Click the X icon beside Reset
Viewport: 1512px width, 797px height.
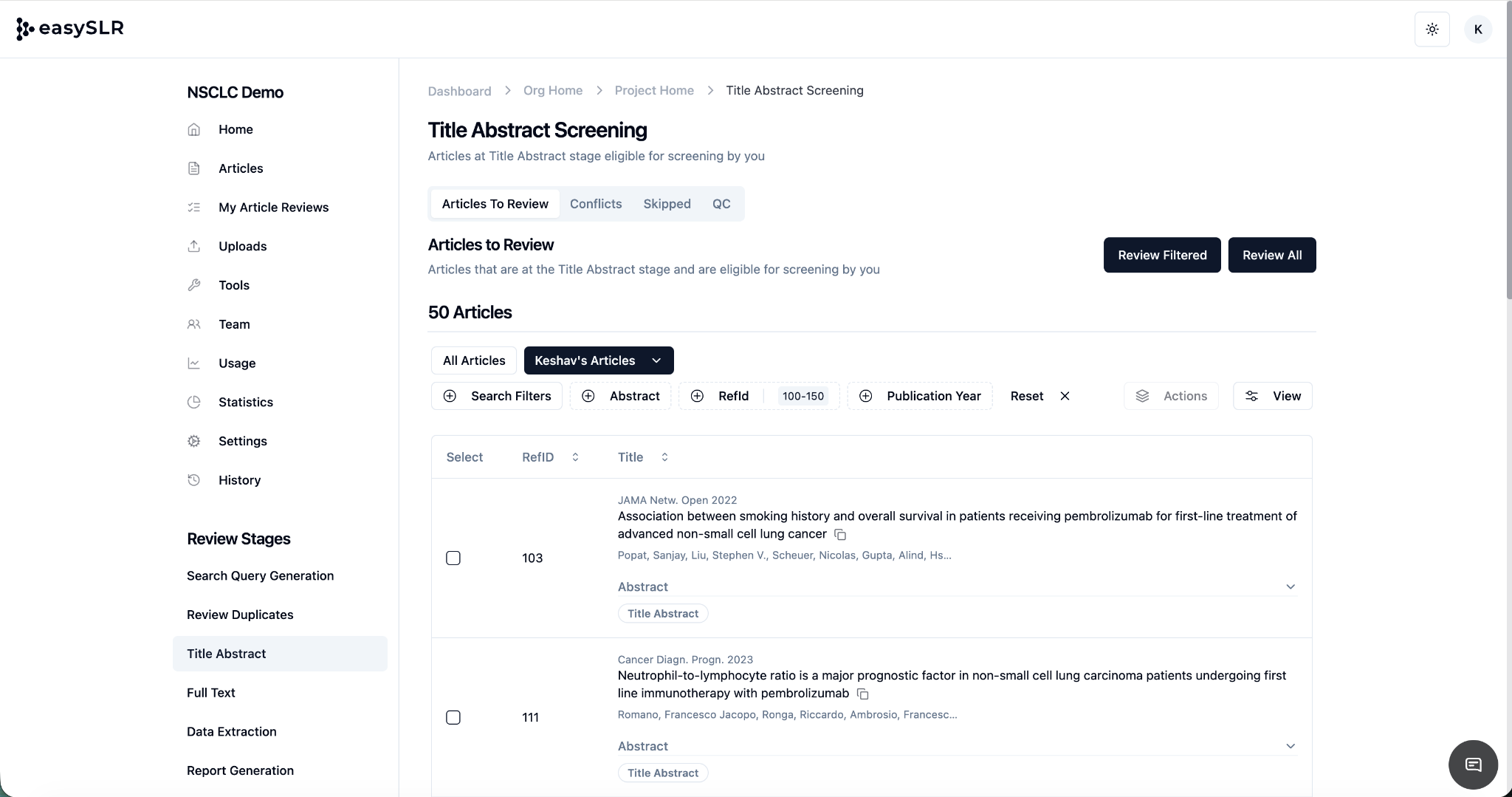click(1065, 396)
